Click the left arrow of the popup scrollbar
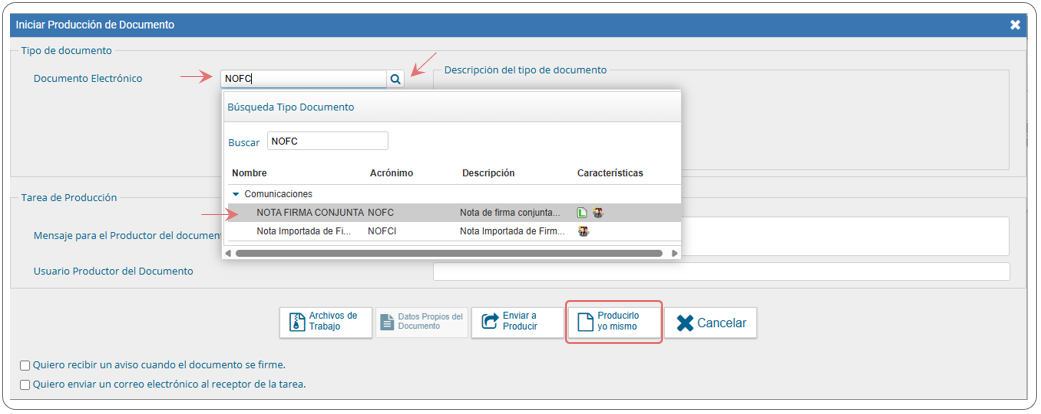The image size is (1041, 414). [228, 253]
